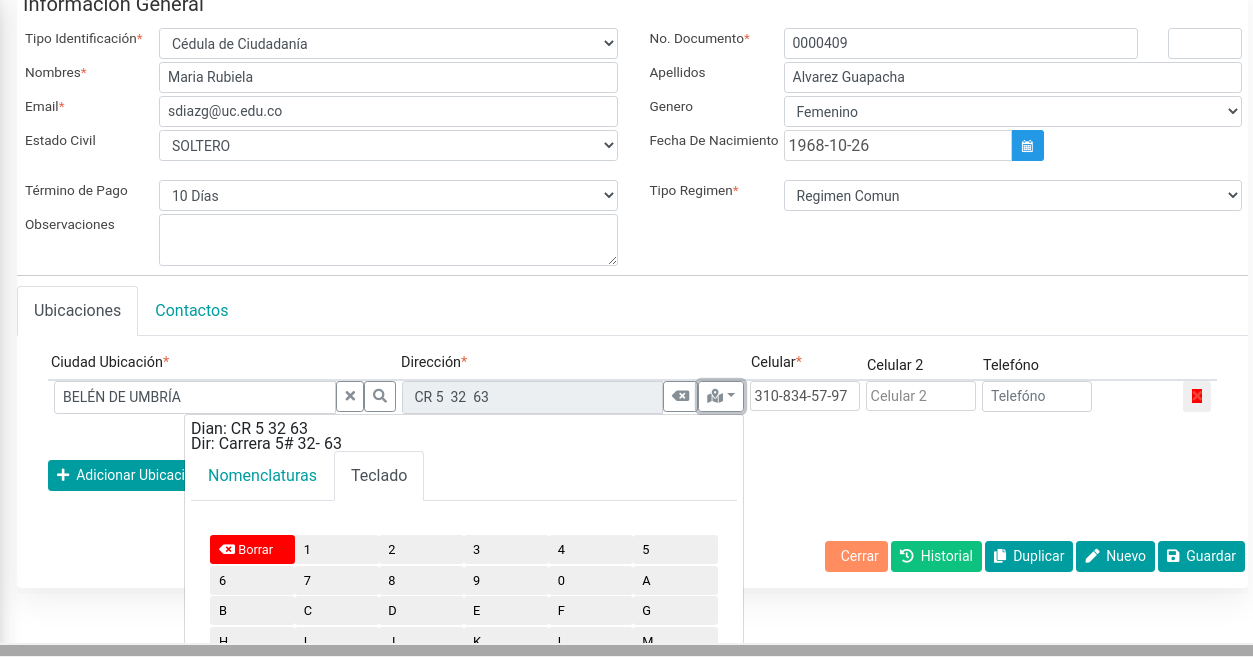The height and width of the screenshot is (657, 1253).
Task: Expand the Estado Civil dropdown
Action: tap(388, 146)
